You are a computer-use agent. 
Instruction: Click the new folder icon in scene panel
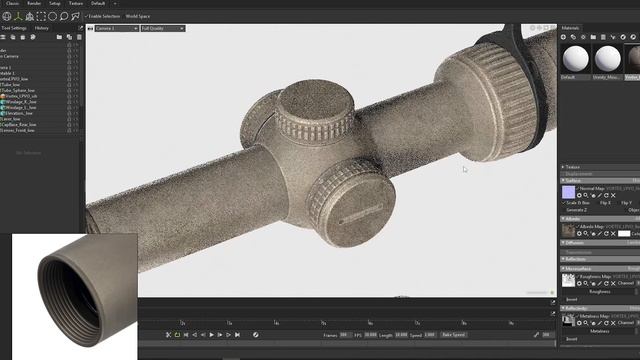[59, 37]
